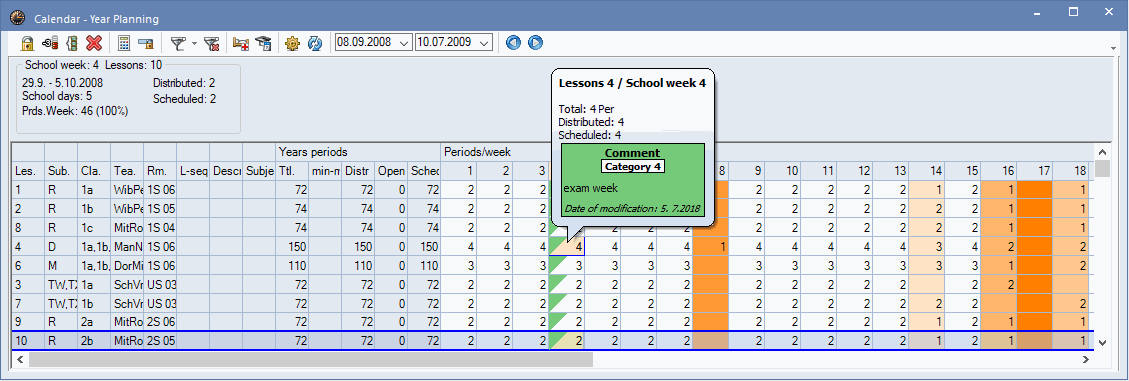Click the blue next arrow button
The height and width of the screenshot is (381, 1129).
535,42
